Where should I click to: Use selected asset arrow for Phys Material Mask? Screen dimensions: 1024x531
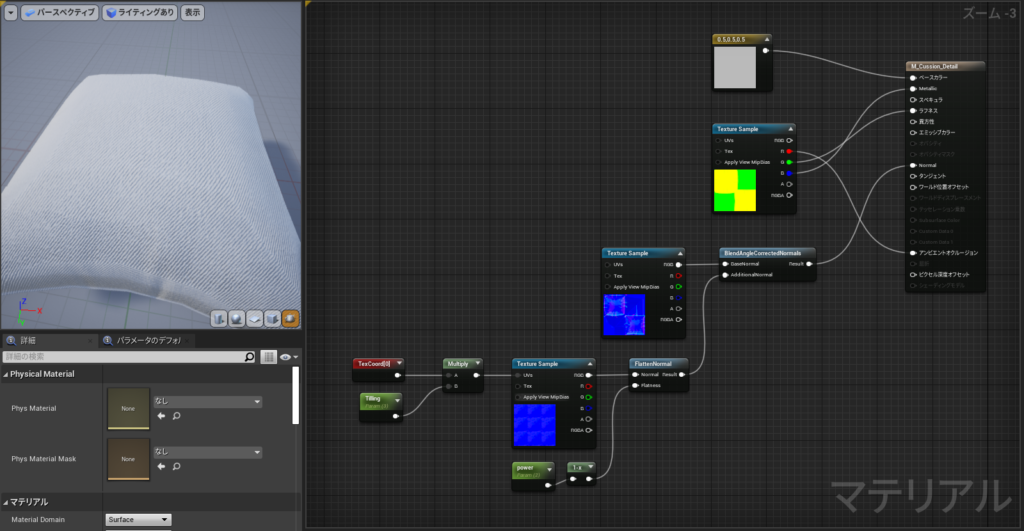(161, 466)
